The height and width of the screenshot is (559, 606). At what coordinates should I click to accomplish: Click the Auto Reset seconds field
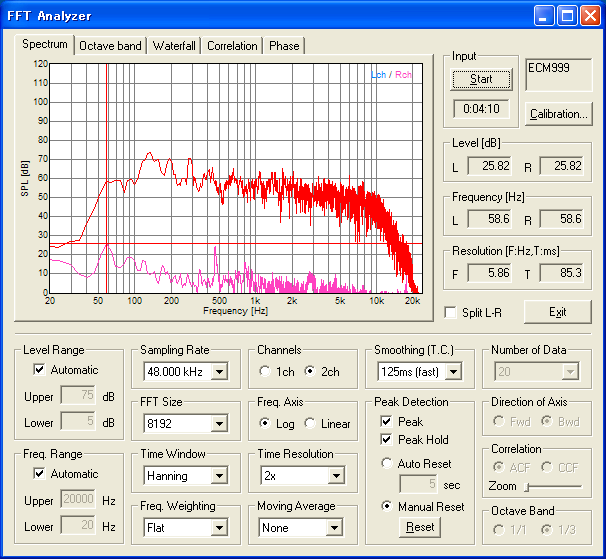pyautogui.click(x=419, y=484)
